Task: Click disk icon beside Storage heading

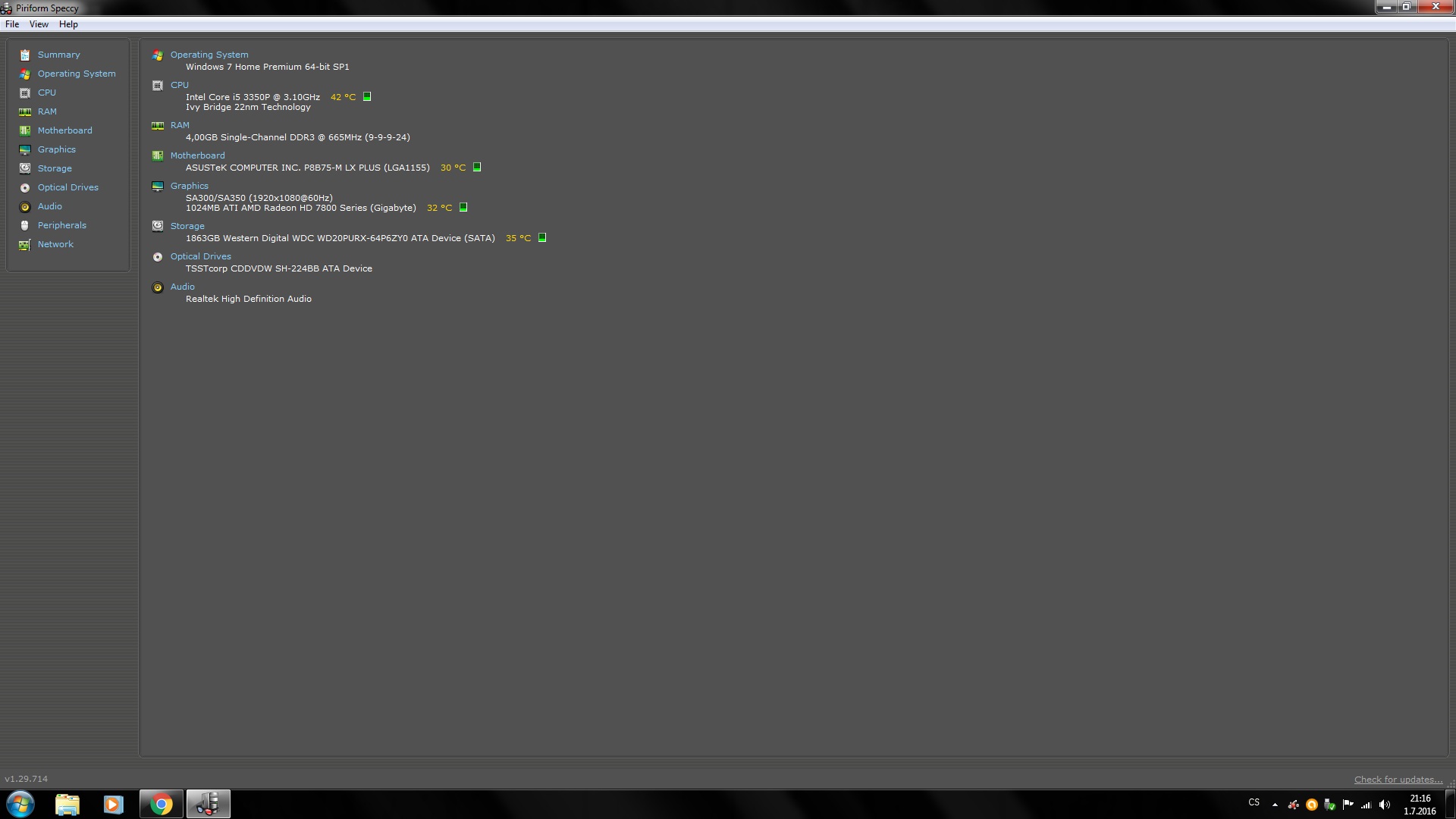Action: coord(158,226)
